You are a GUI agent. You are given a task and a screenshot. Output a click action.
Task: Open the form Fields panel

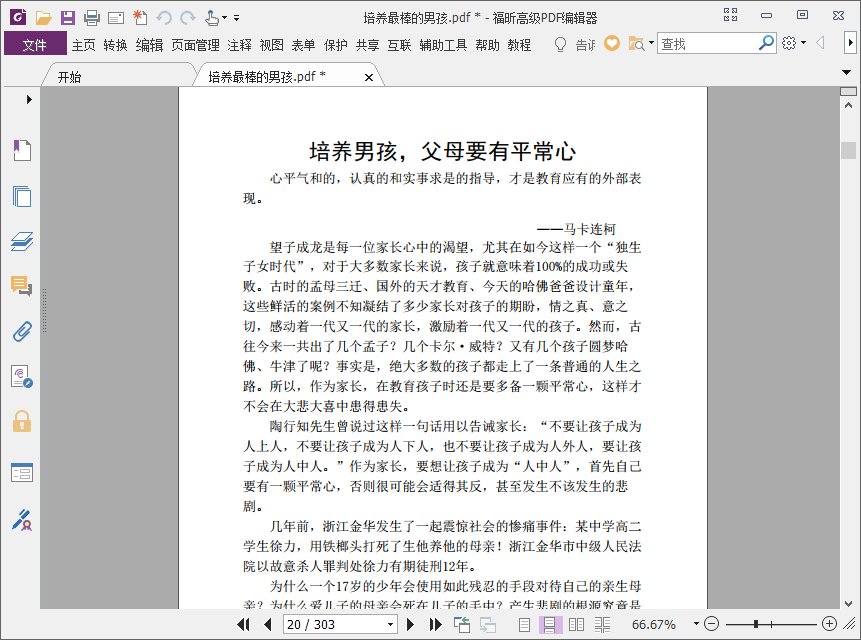tap(22, 472)
